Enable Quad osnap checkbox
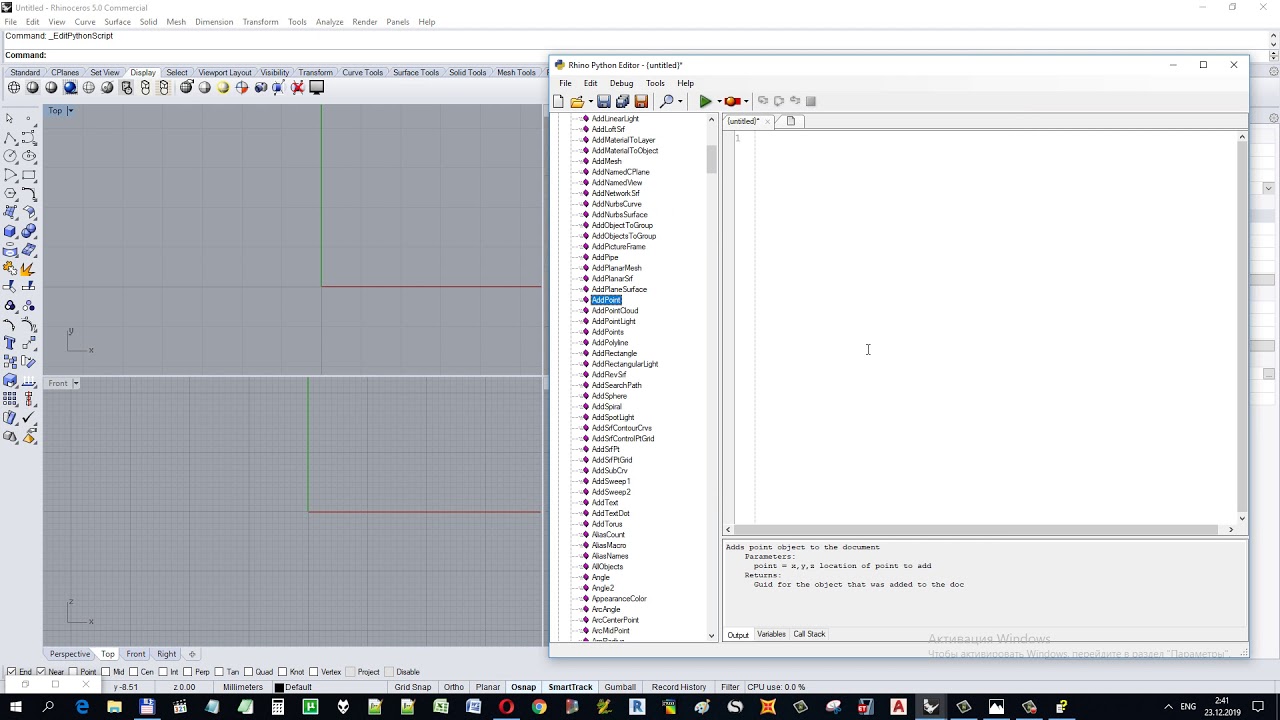The width and height of the screenshot is (1280, 720). pyautogui.click(x=247, y=672)
